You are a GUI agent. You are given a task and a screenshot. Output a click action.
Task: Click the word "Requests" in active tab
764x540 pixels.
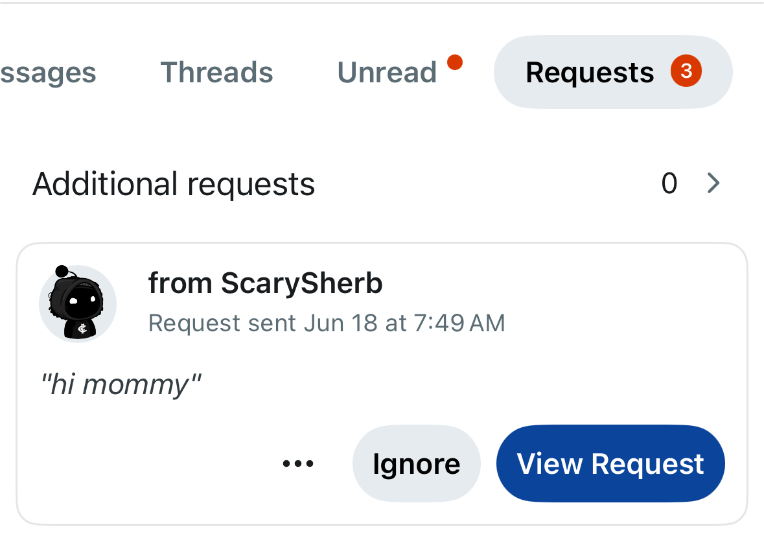pyautogui.click(x=590, y=73)
